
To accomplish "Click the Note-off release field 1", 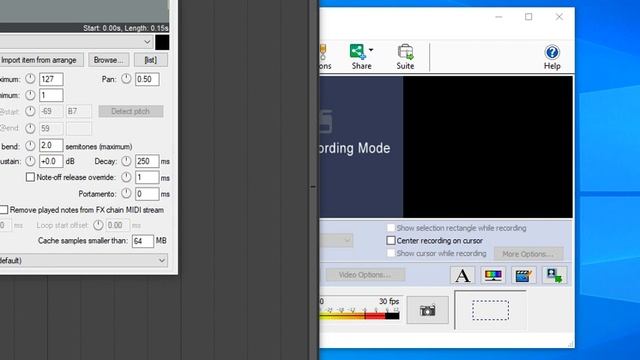I will click(147, 178).
